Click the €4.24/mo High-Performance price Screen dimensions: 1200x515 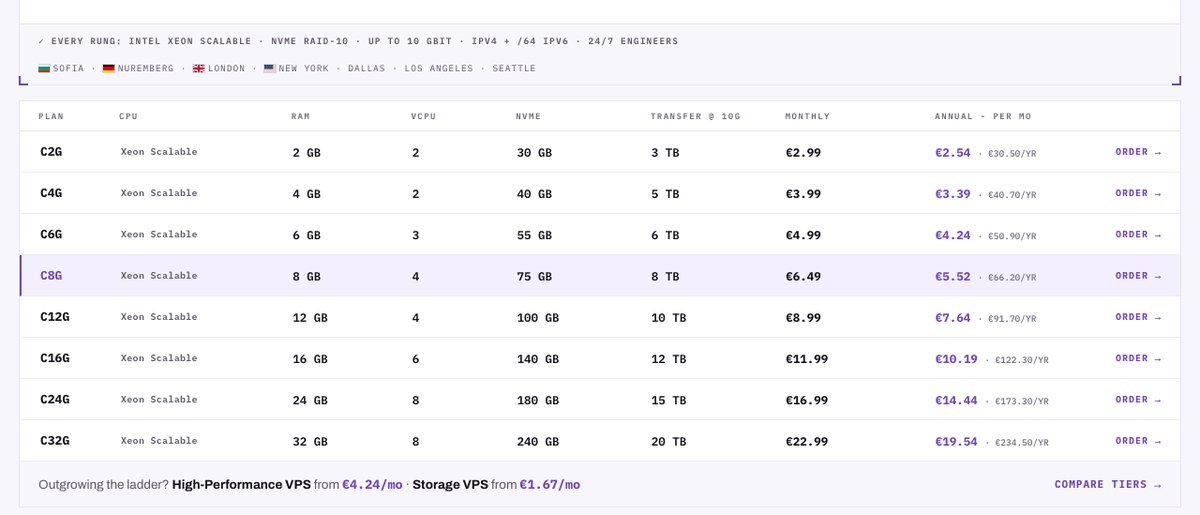pyautogui.click(x=372, y=484)
